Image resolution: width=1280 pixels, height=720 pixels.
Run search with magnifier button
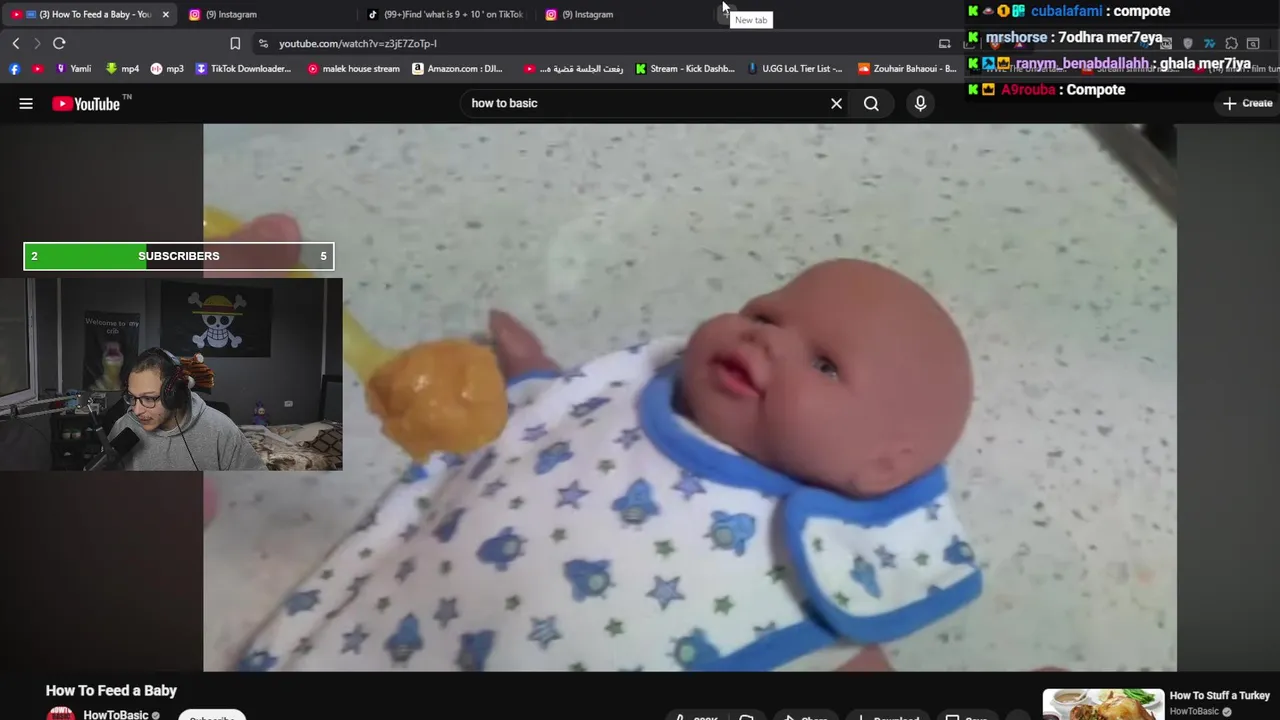point(871,103)
